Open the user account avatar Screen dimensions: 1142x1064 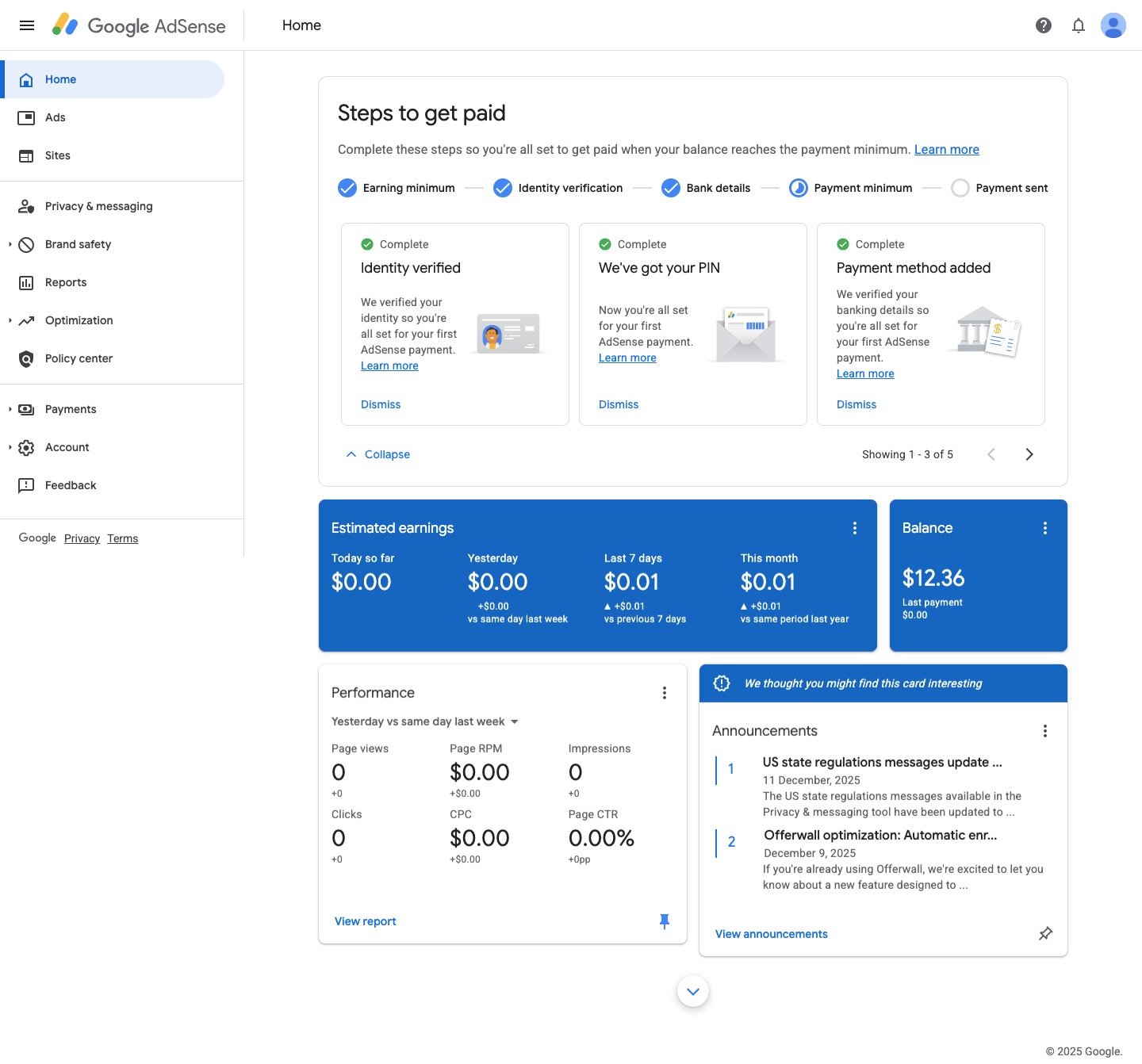pyautogui.click(x=1113, y=25)
